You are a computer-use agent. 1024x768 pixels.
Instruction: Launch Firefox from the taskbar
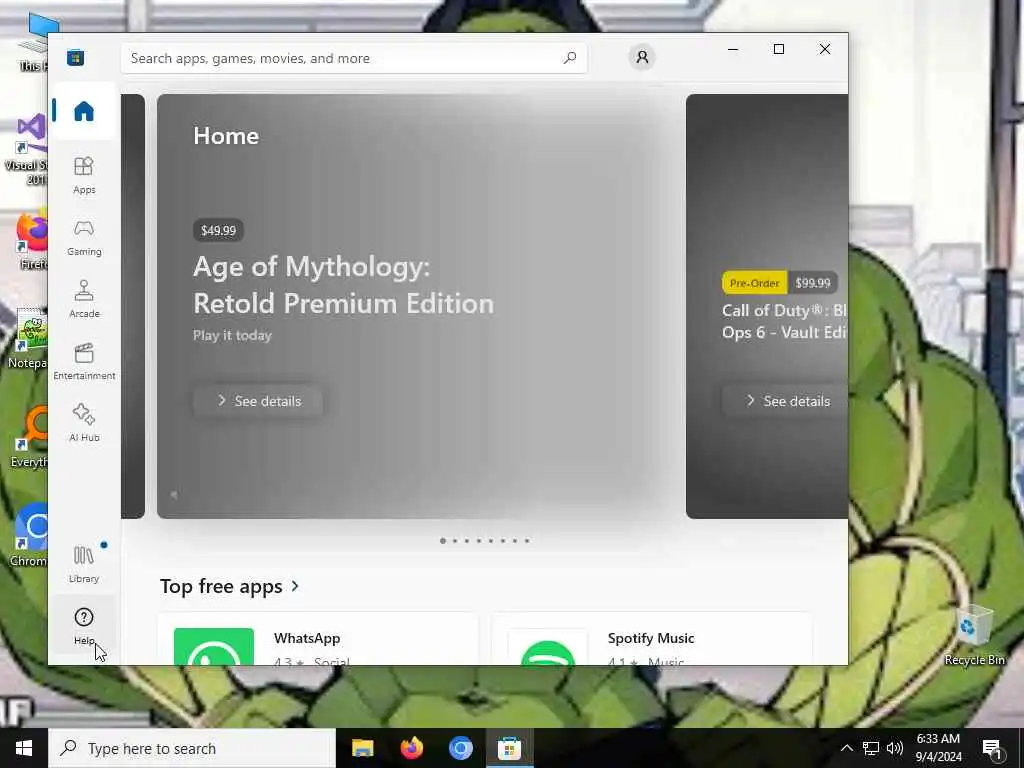coord(411,748)
